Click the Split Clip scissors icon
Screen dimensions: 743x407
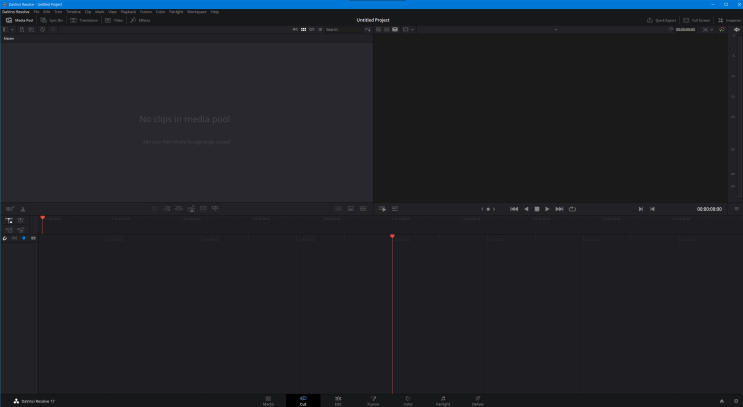22,209
